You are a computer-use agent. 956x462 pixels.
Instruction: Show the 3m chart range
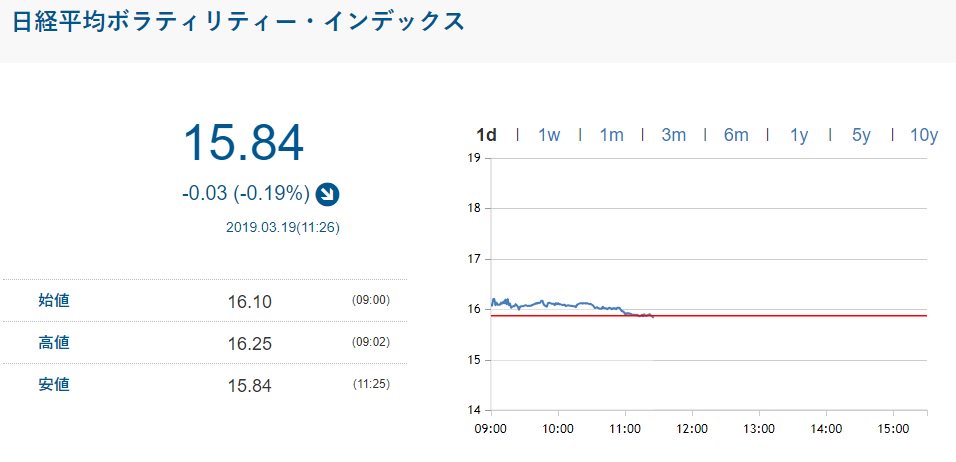point(673,135)
